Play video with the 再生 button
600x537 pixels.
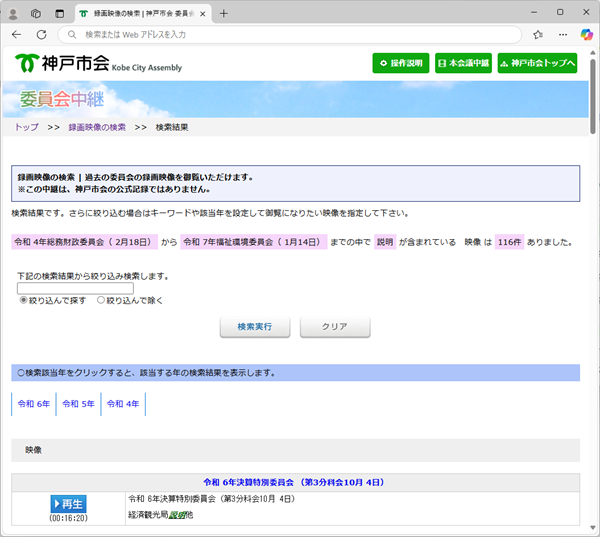point(68,503)
